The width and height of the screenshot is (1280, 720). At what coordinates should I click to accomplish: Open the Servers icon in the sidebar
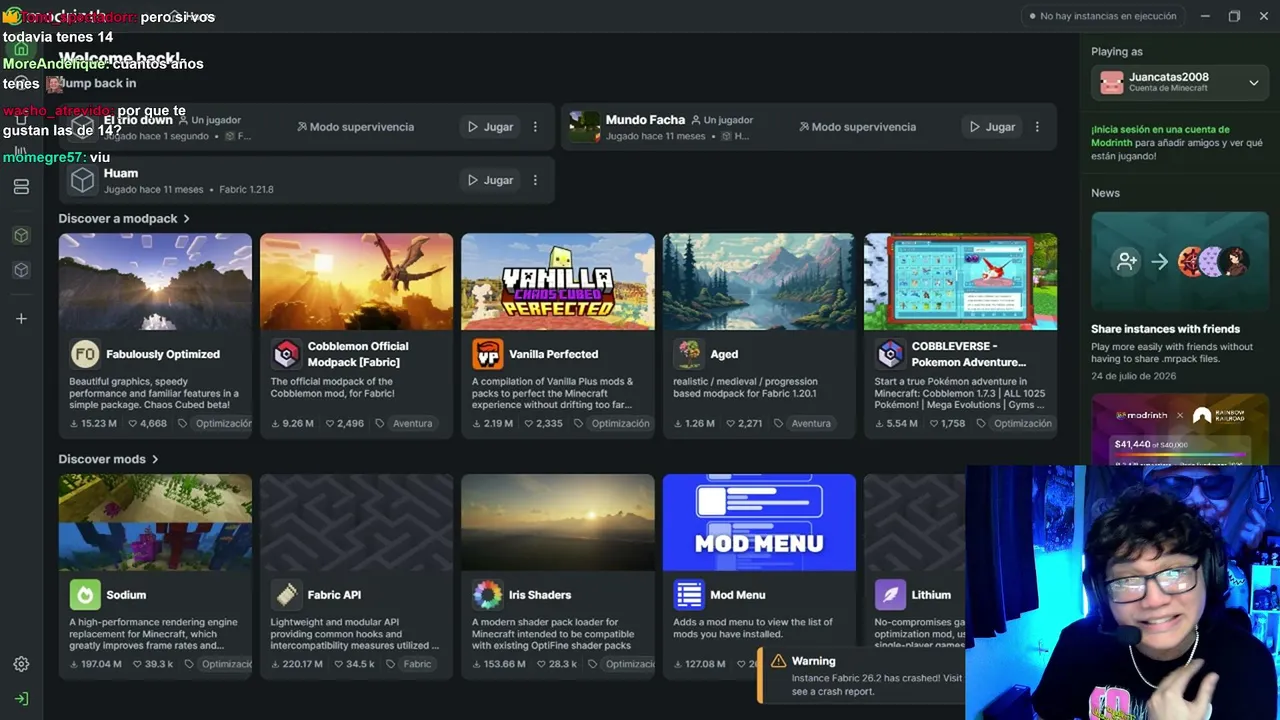click(x=21, y=187)
